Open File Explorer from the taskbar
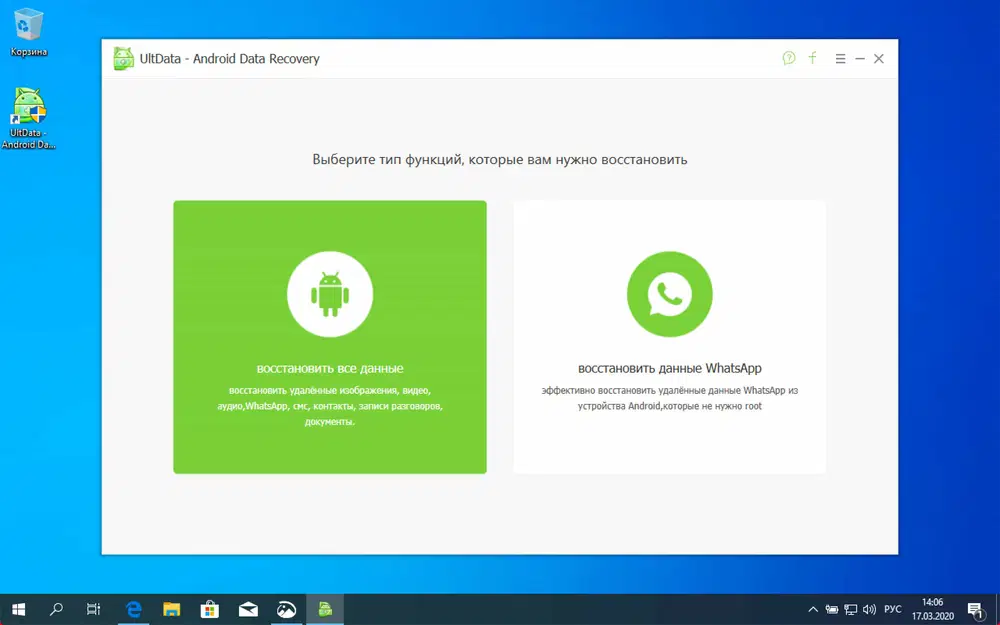This screenshot has height=625, width=1000. coord(172,608)
